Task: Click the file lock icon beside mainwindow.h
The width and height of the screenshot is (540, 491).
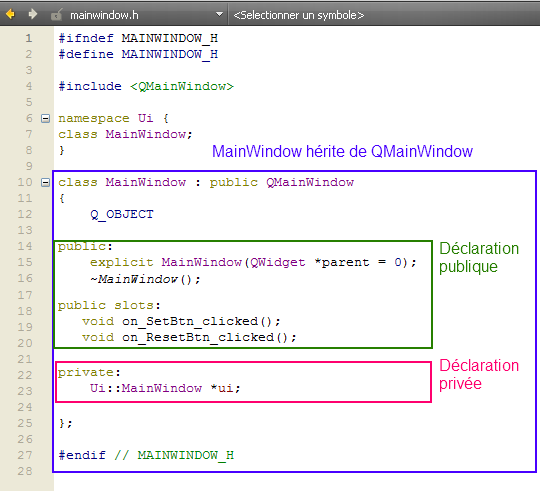Action: [56, 15]
